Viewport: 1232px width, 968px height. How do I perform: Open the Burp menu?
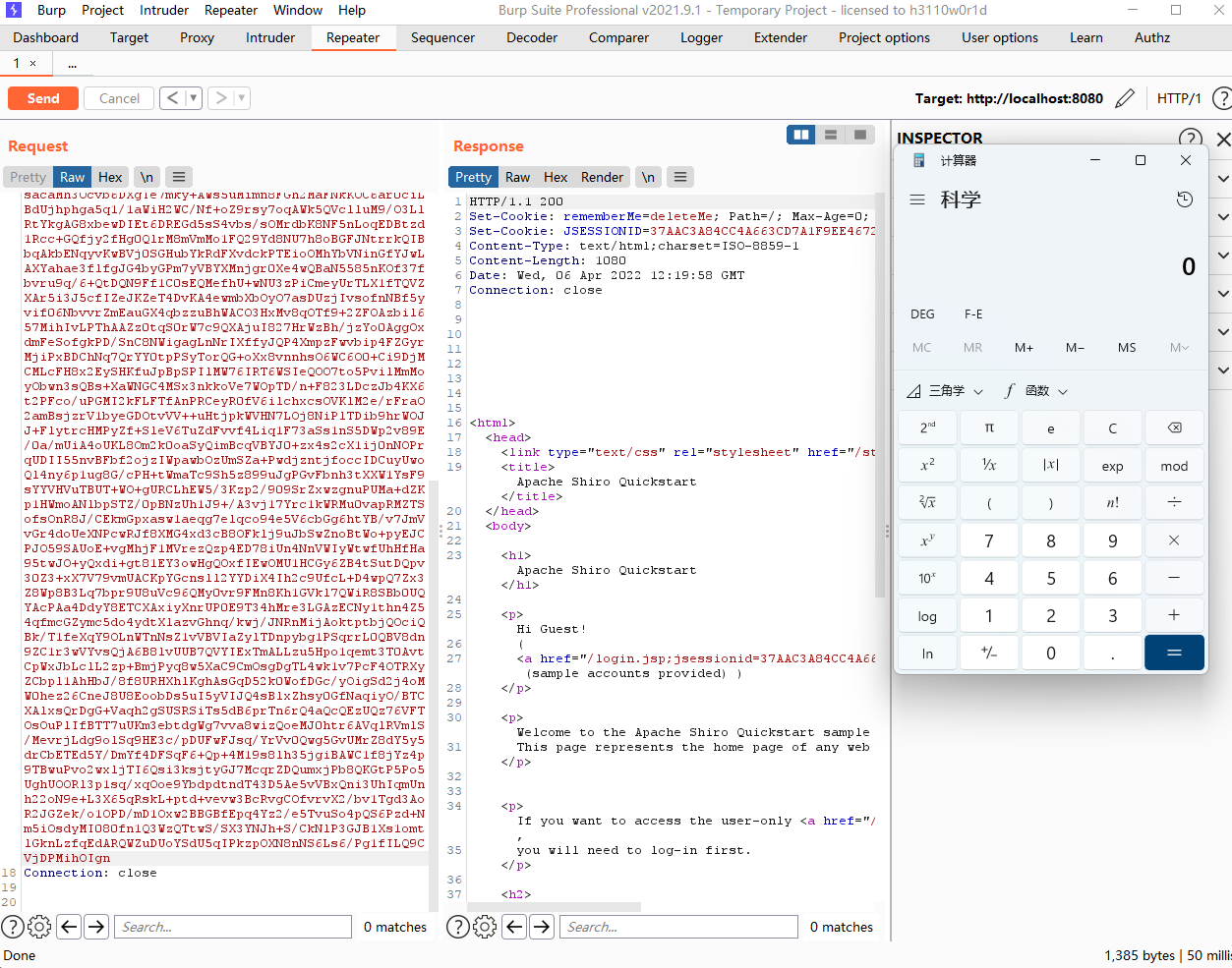click(51, 10)
